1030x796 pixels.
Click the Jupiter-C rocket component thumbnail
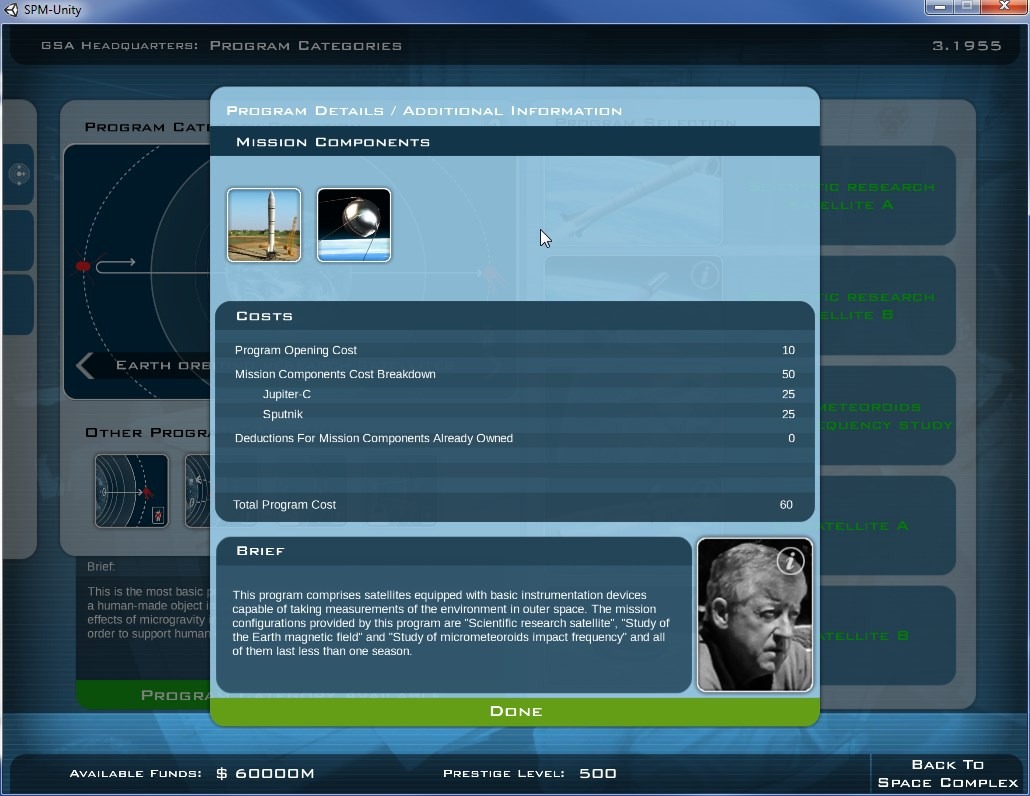[264, 225]
